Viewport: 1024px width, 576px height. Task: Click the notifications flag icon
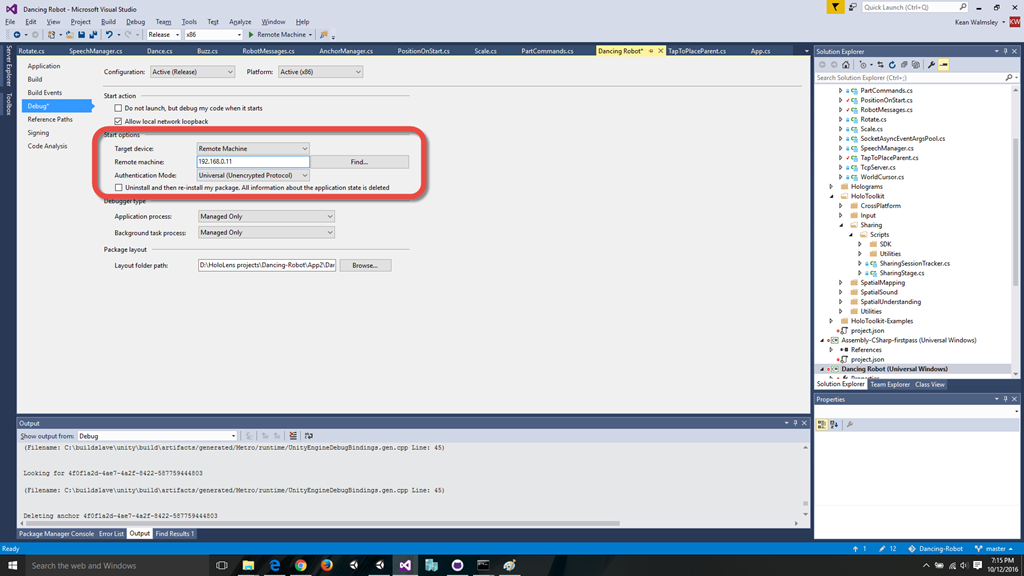pyautogui.click(x=835, y=7)
